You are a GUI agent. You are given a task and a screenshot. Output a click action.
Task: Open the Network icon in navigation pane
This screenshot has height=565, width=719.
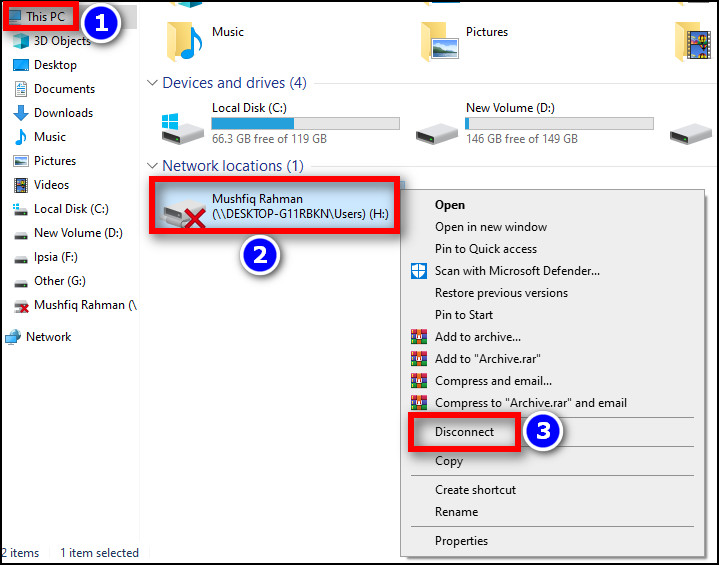point(13,337)
